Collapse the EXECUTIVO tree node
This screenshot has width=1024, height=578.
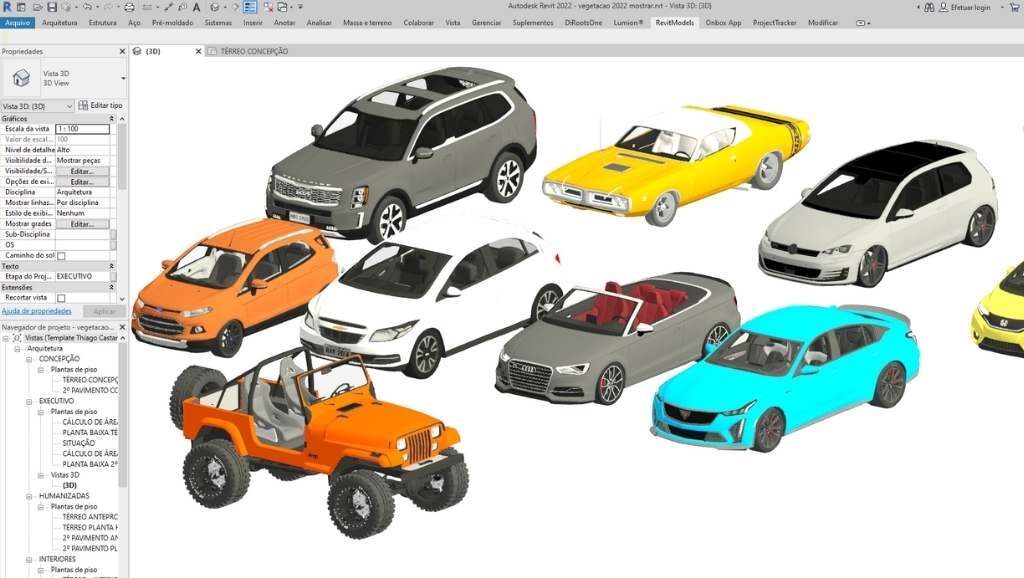point(29,400)
